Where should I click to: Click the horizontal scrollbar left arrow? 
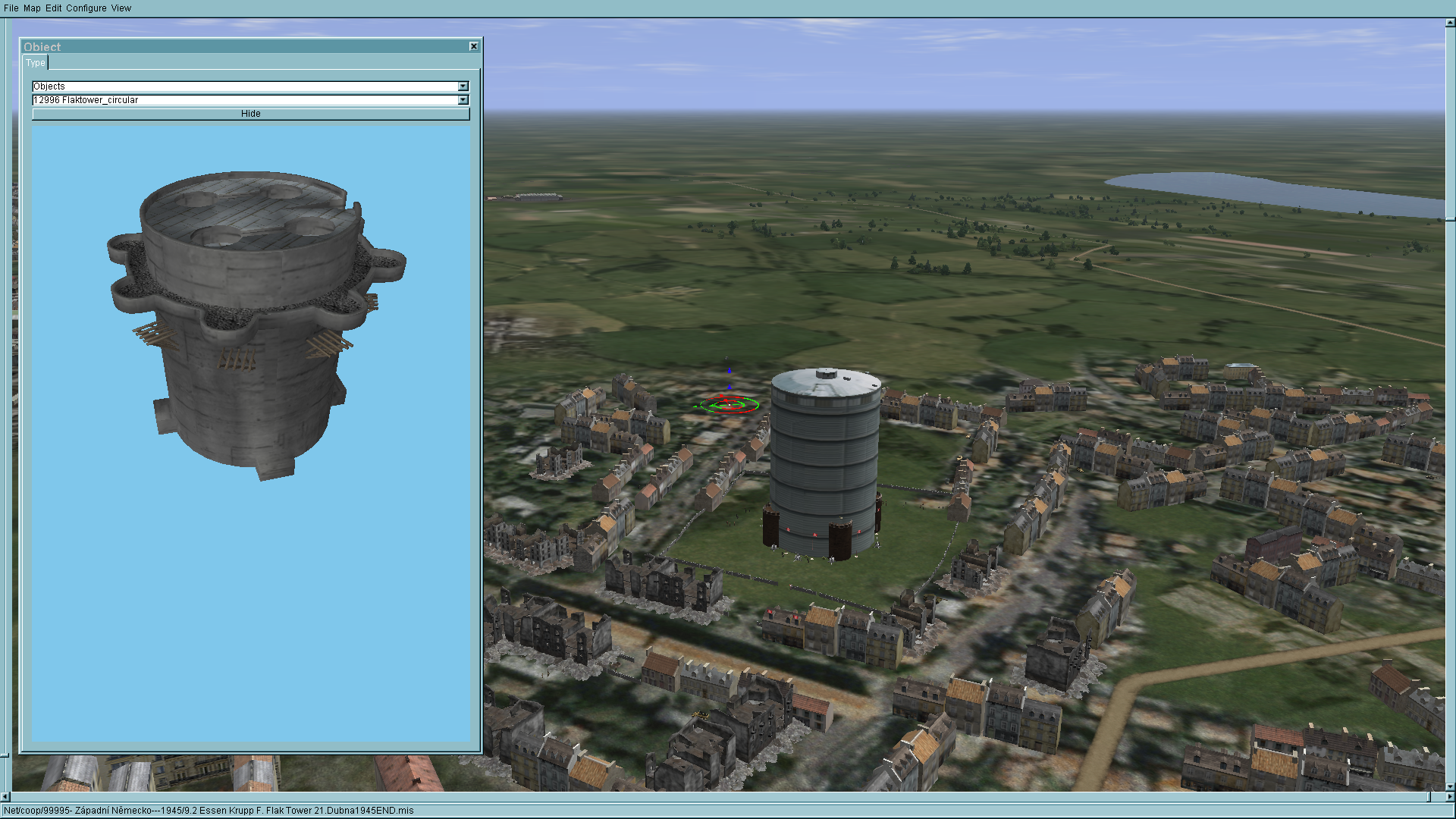pos(5,797)
